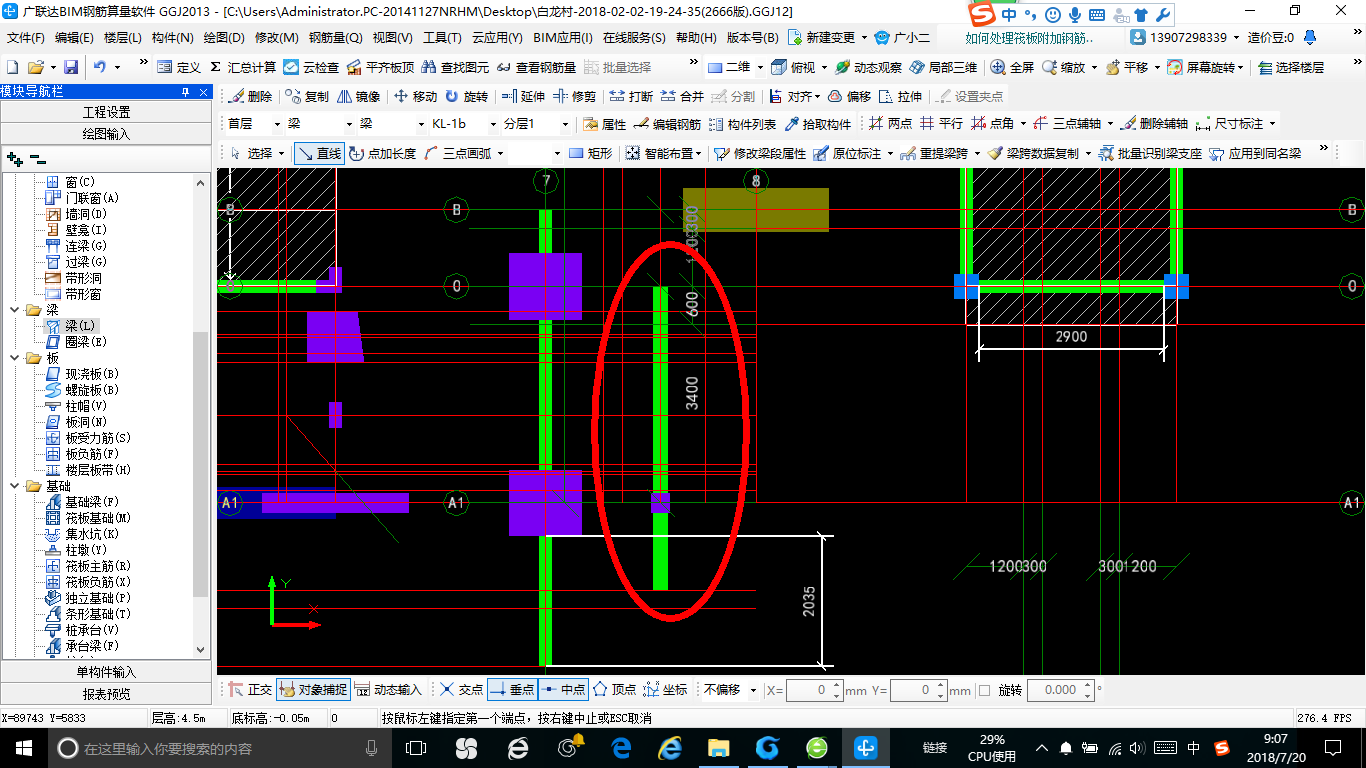This screenshot has height=768, width=1366.
Task: Collapse the 梁 tree folder
Action: coord(14,310)
